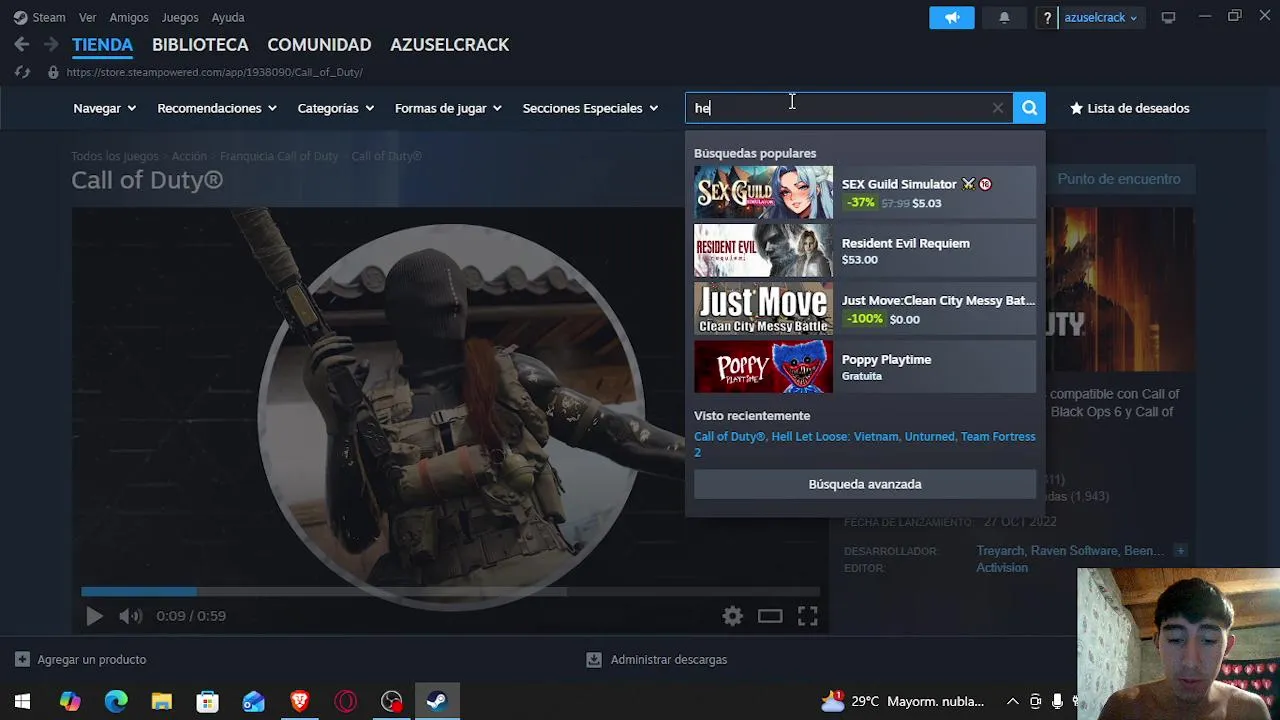This screenshot has height=720, width=1280.
Task: Click the question mark help icon
Action: [1047, 17]
